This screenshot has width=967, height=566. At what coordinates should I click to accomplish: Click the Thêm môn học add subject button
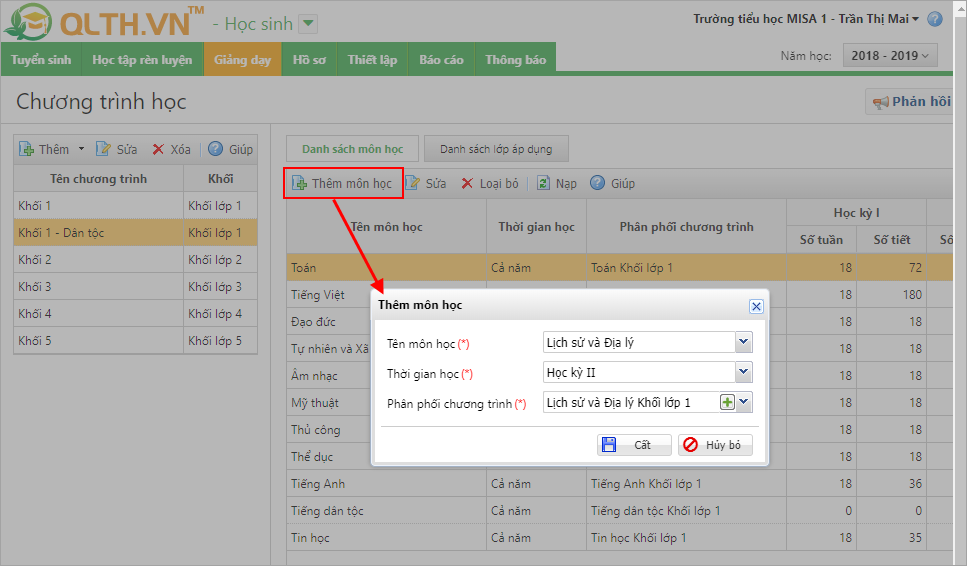coord(343,183)
